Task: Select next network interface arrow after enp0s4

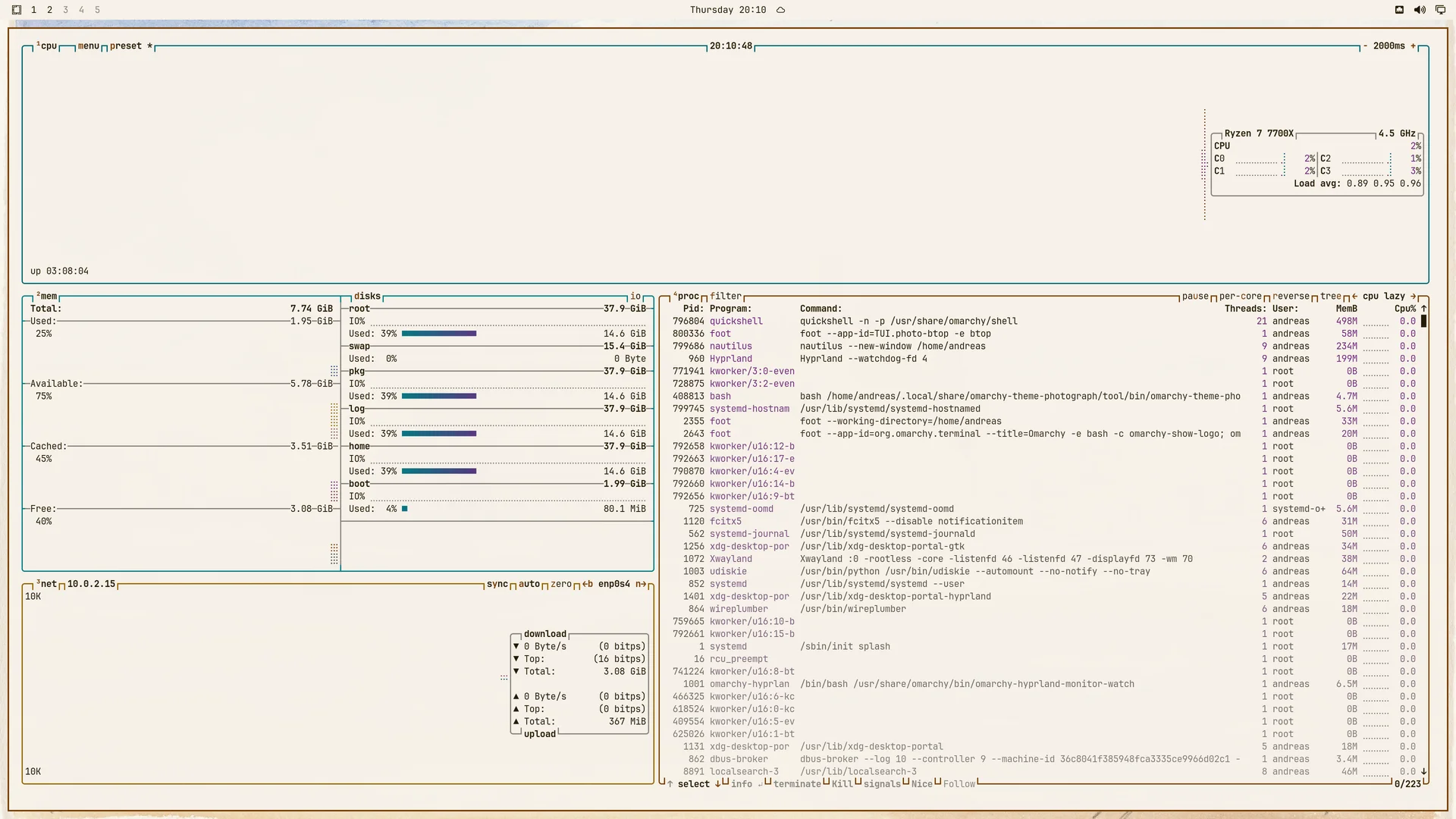Action: tap(641, 584)
